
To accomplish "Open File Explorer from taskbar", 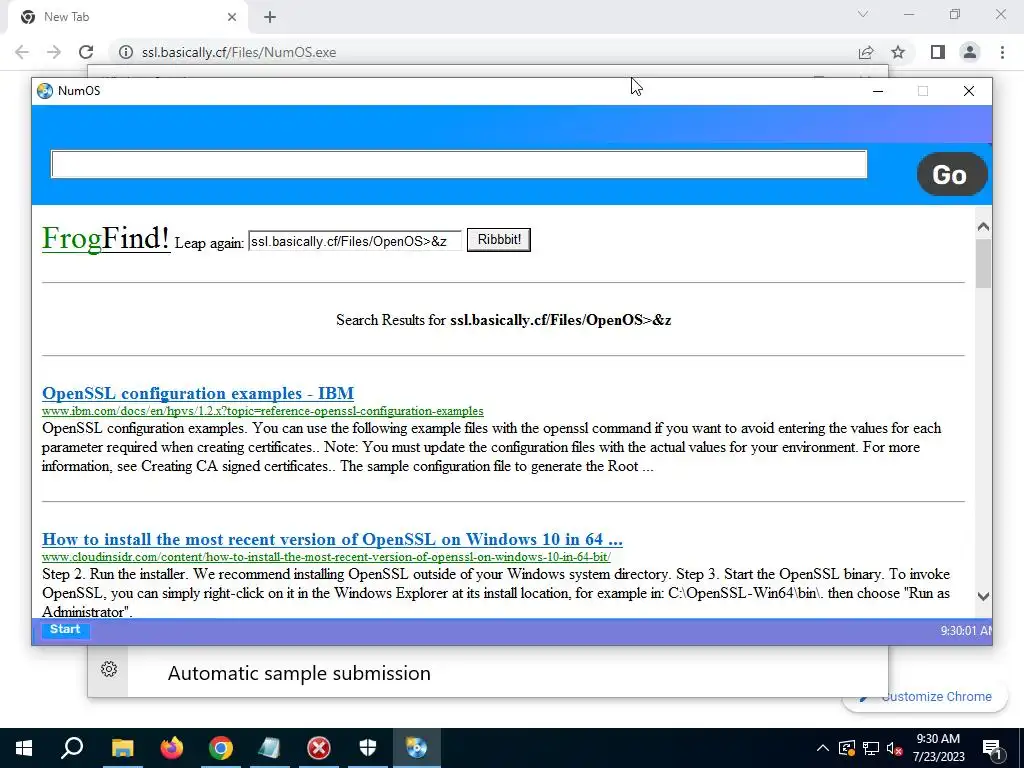I will 122,748.
